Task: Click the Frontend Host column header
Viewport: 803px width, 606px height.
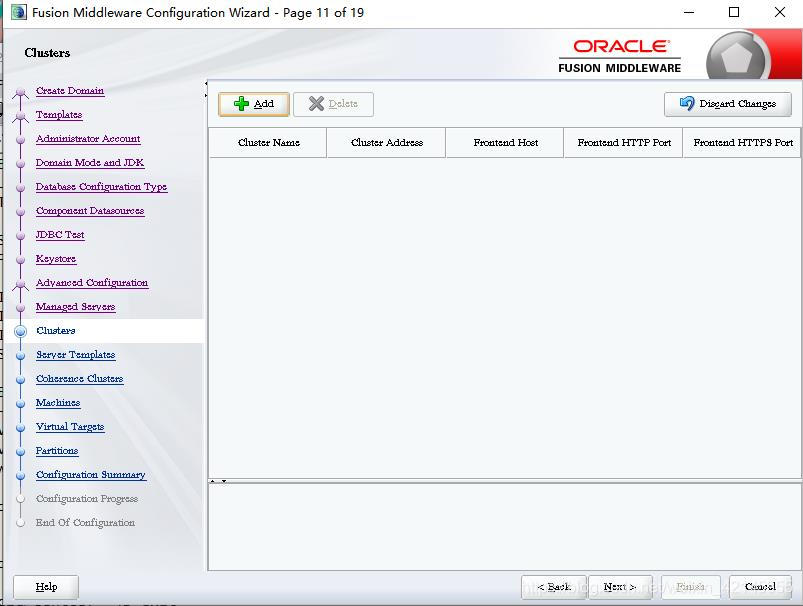Action: click(x=505, y=143)
